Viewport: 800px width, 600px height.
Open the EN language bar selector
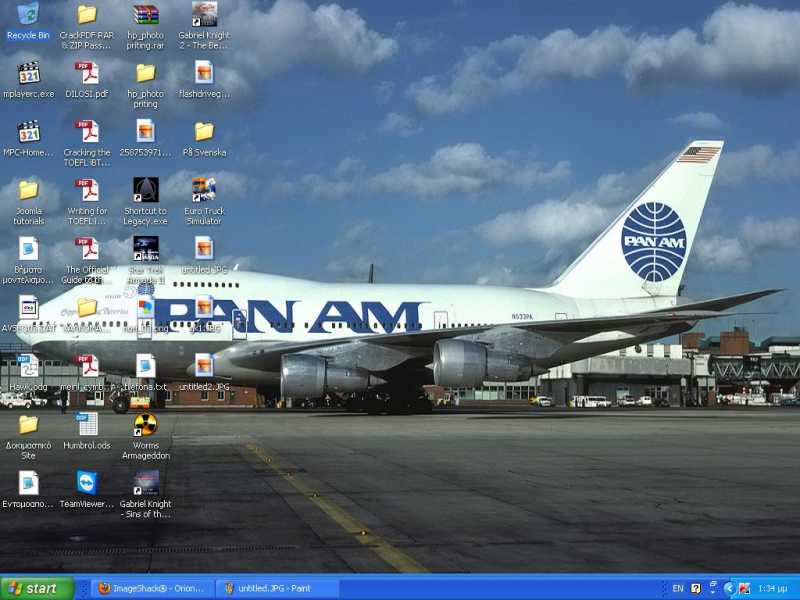point(678,588)
